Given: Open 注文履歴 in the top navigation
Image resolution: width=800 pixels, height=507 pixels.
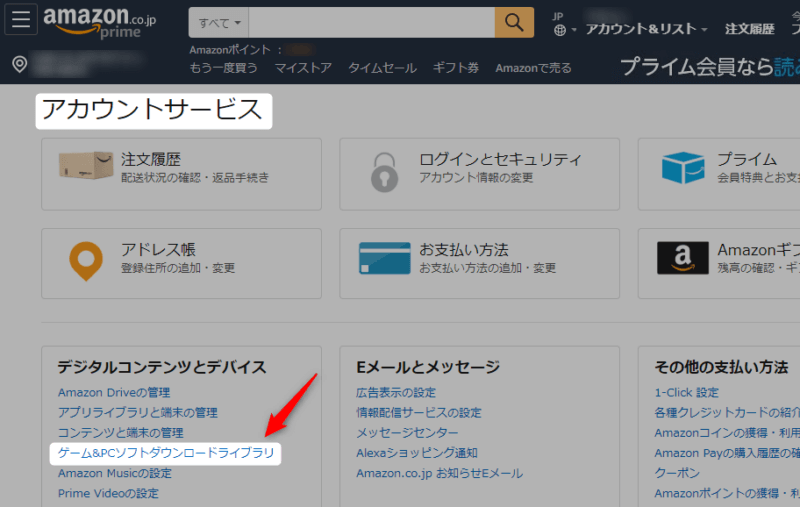Looking at the screenshot, I should point(749,29).
